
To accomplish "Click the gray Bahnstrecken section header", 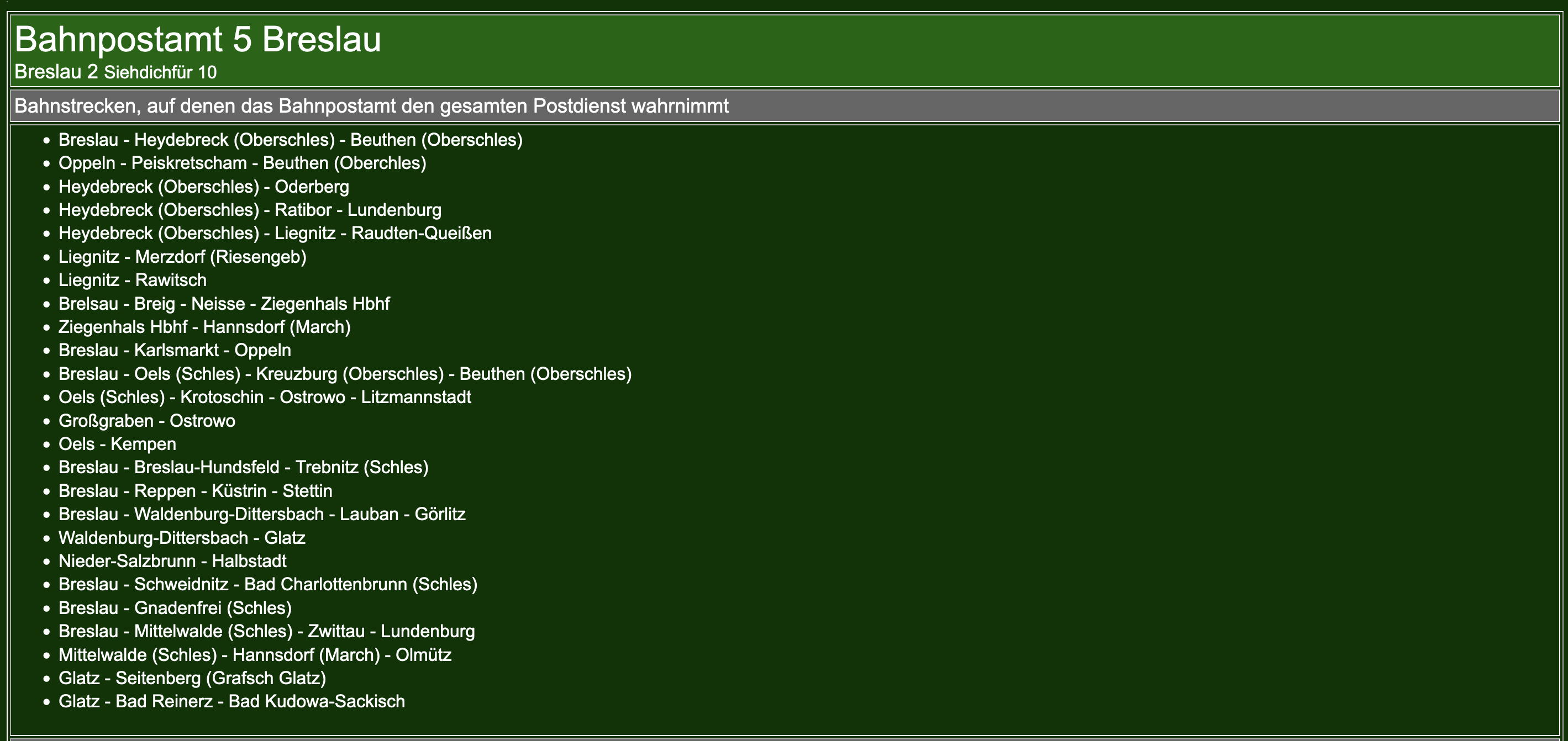I will [371, 106].
